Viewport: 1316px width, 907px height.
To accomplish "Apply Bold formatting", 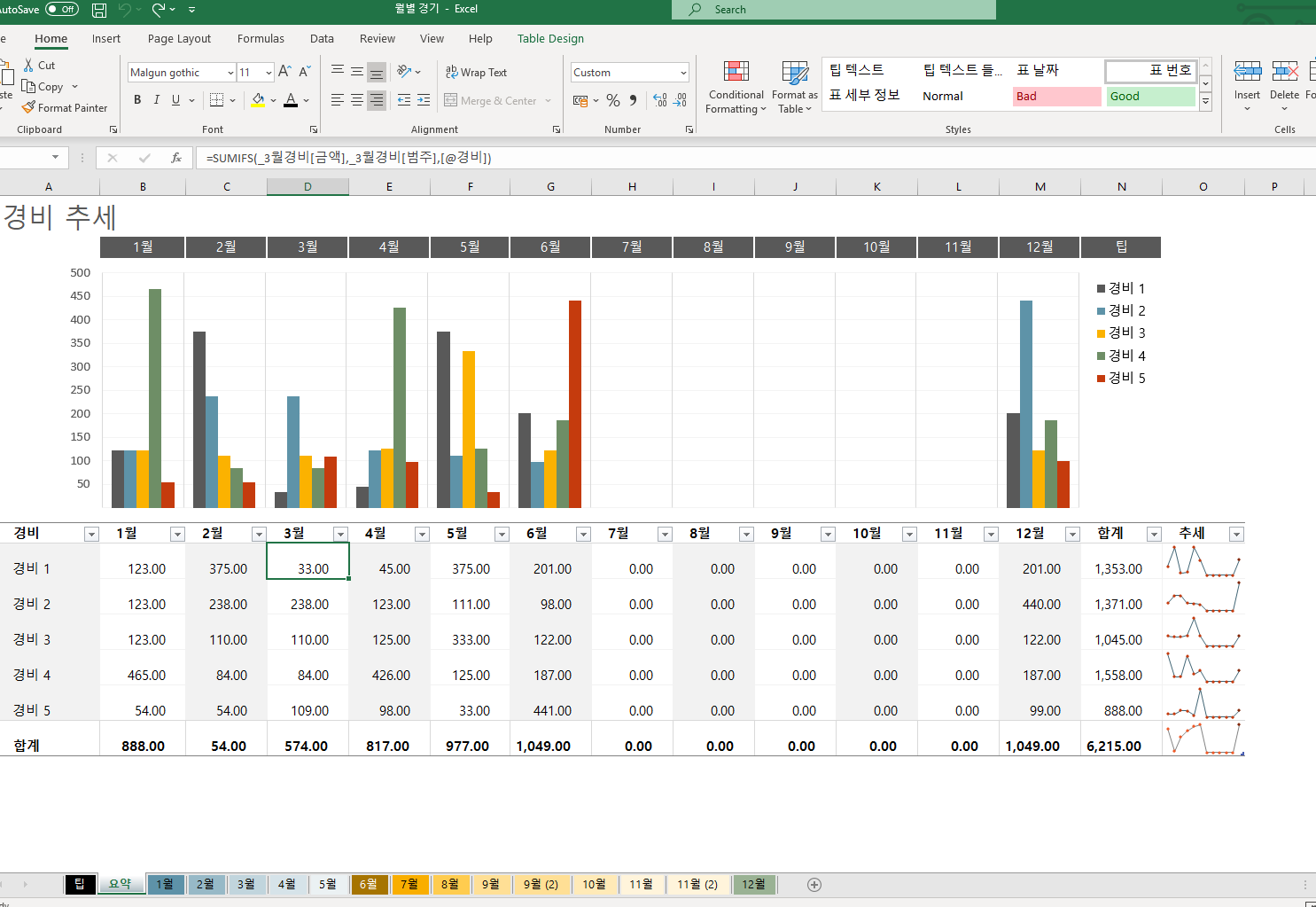I will click(137, 100).
